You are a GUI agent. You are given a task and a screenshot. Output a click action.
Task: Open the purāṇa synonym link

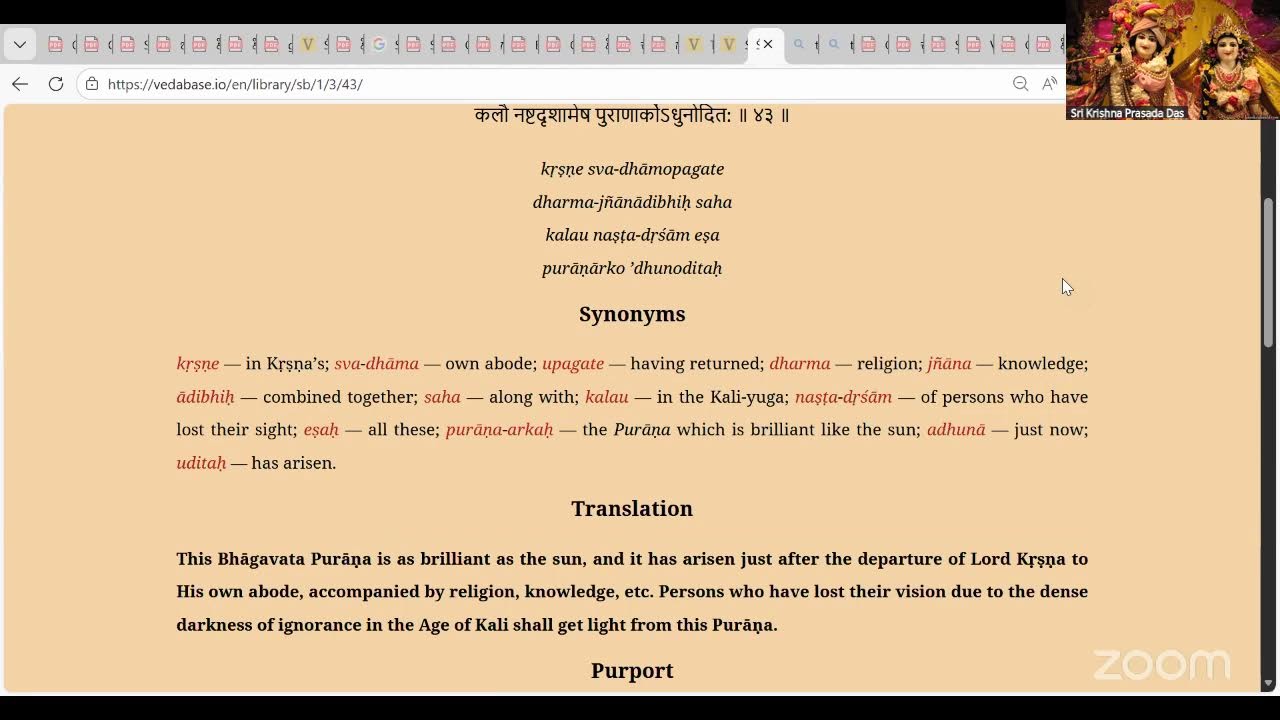pos(473,430)
